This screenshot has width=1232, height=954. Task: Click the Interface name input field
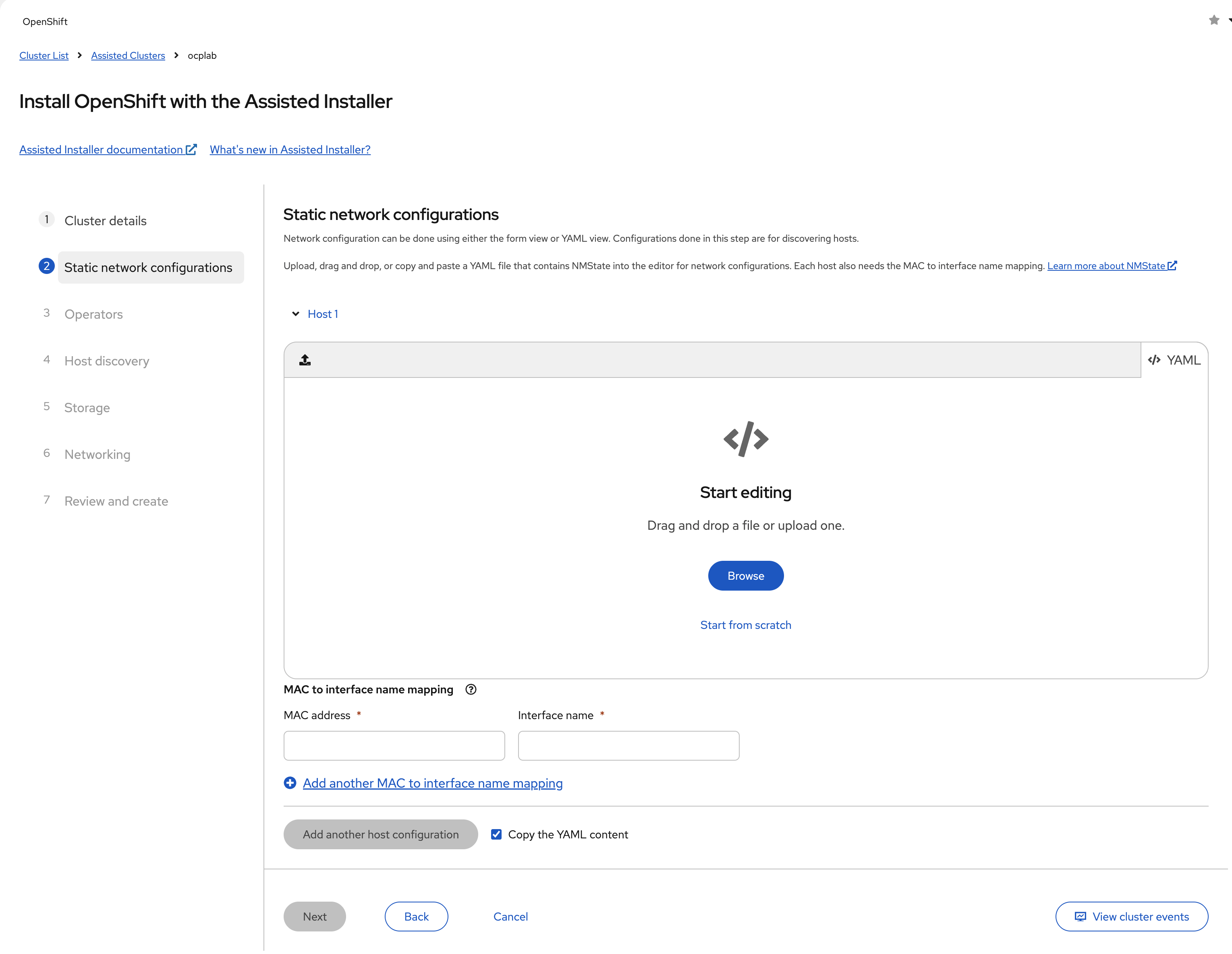(x=628, y=745)
